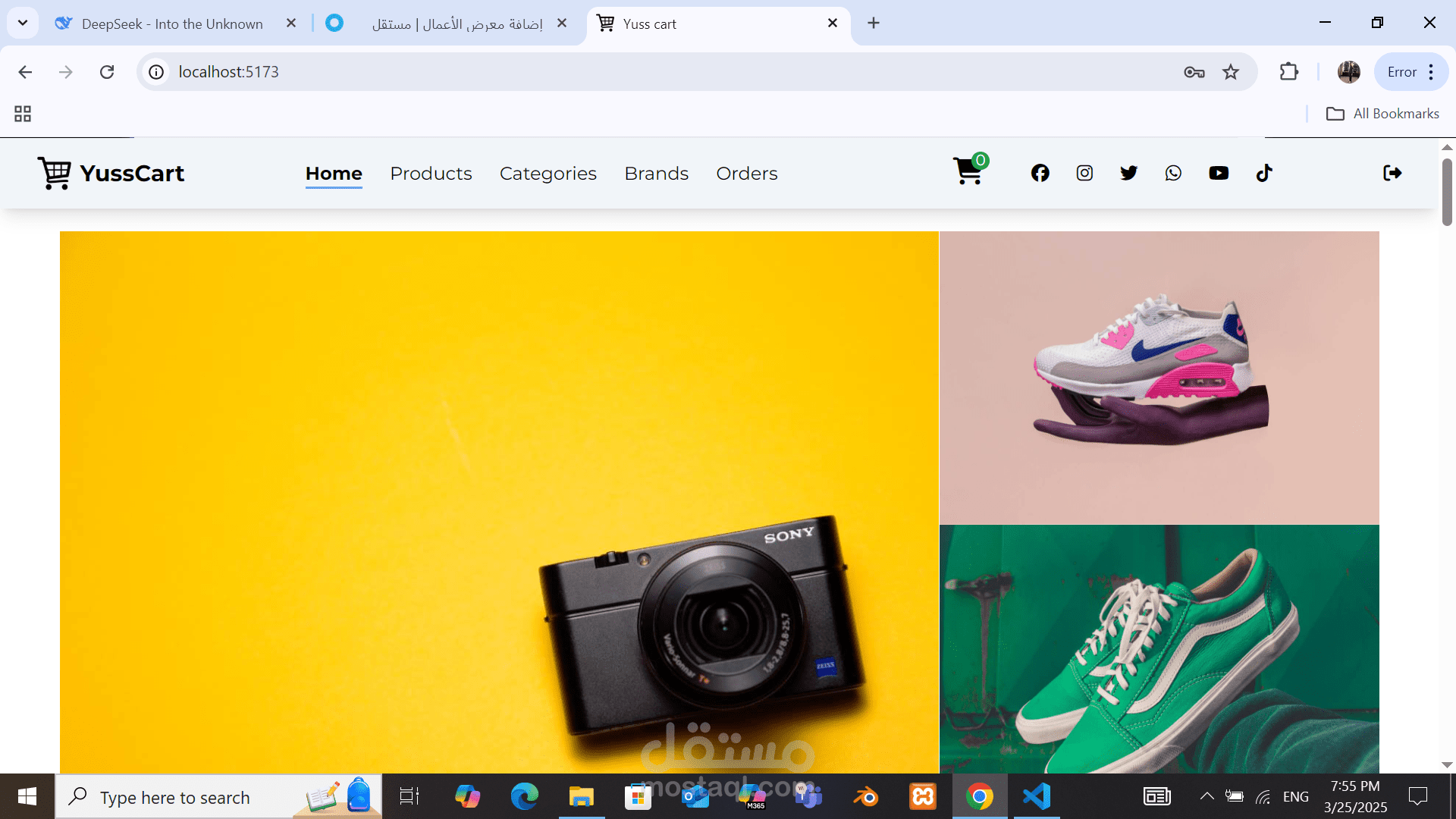This screenshot has width=1456, height=819.
Task: Open the Brands page
Action: point(657,174)
